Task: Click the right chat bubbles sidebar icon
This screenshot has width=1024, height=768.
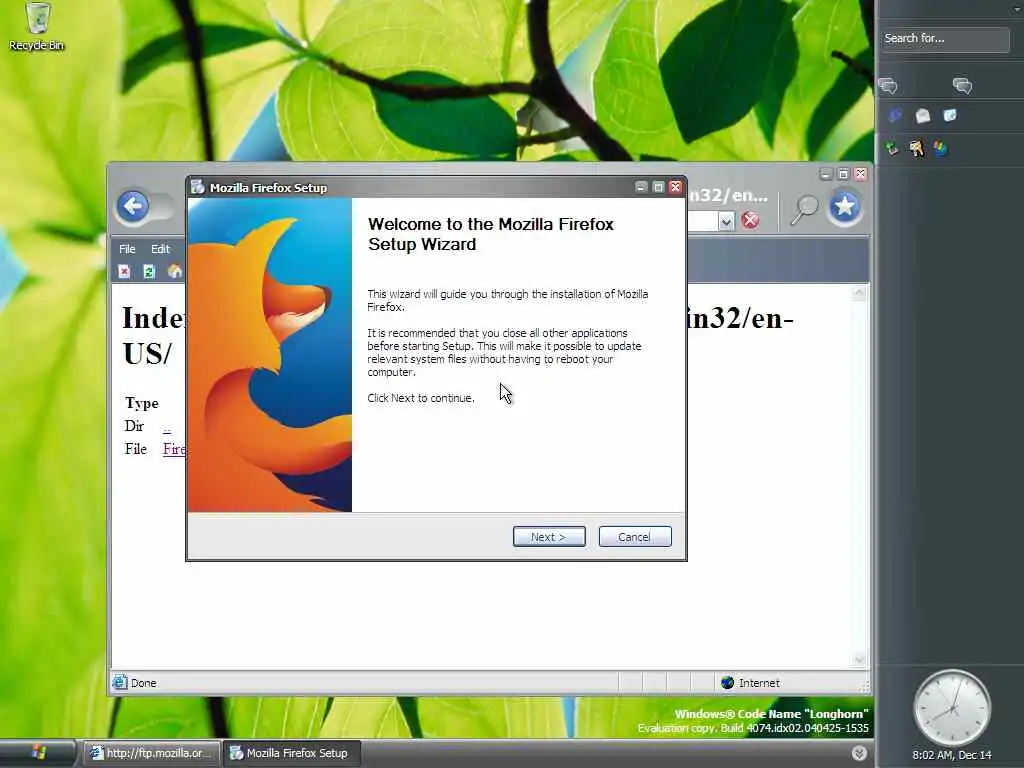Action: pos(962,86)
